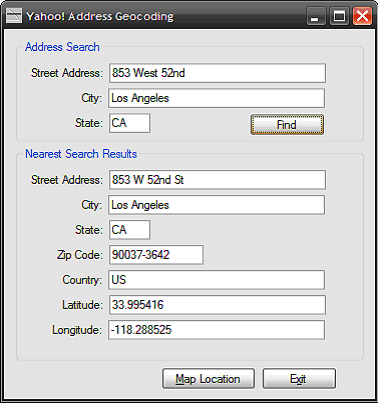The width and height of the screenshot is (378, 403).
Task: Click the window title 'Yahoo! Address Geocoding'
Action: 100,16
